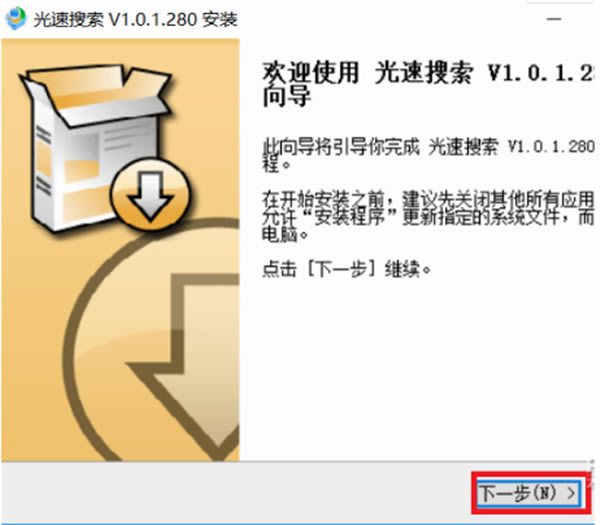Image resolution: width=600 pixels, height=525 pixels.
Task: Click the 电脑。 text line
Action: click(285, 234)
